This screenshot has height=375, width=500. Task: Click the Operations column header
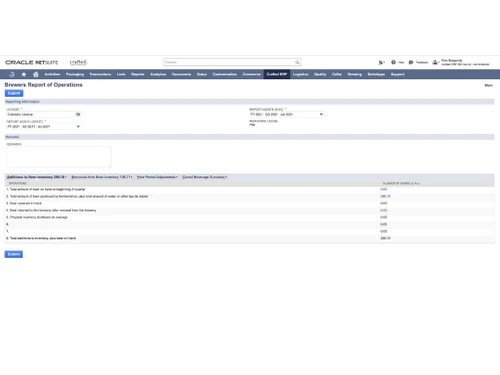tap(18, 183)
